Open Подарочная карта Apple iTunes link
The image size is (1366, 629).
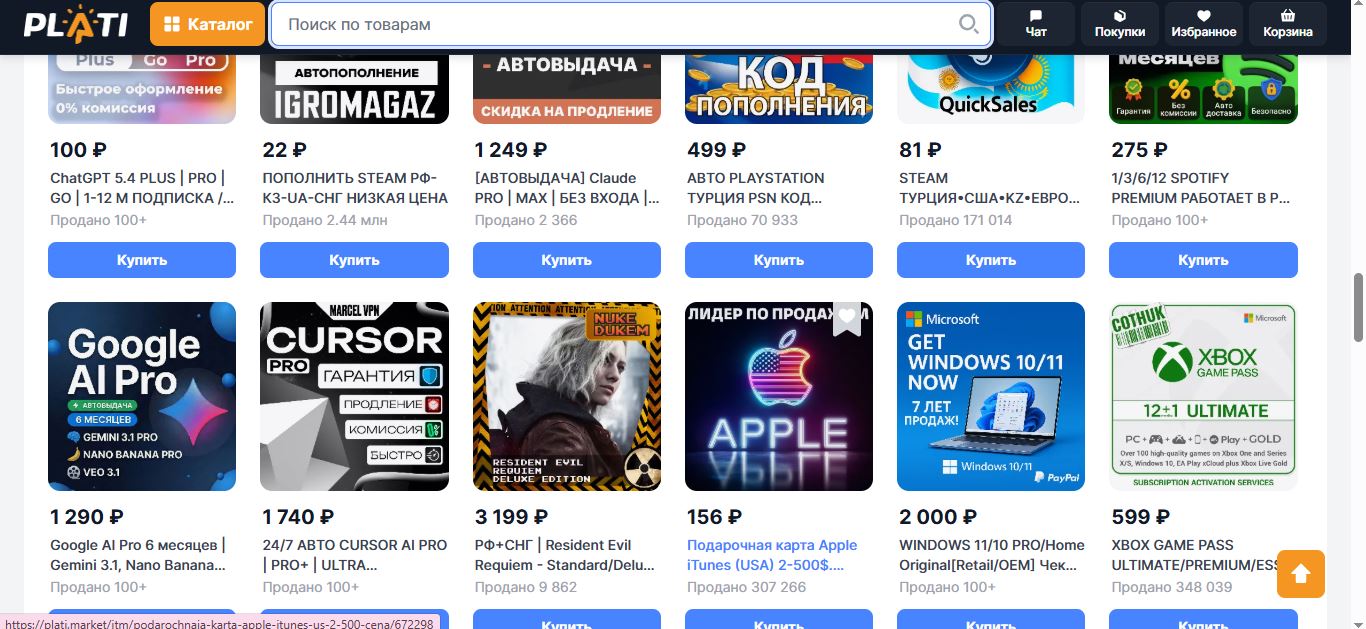point(772,555)
